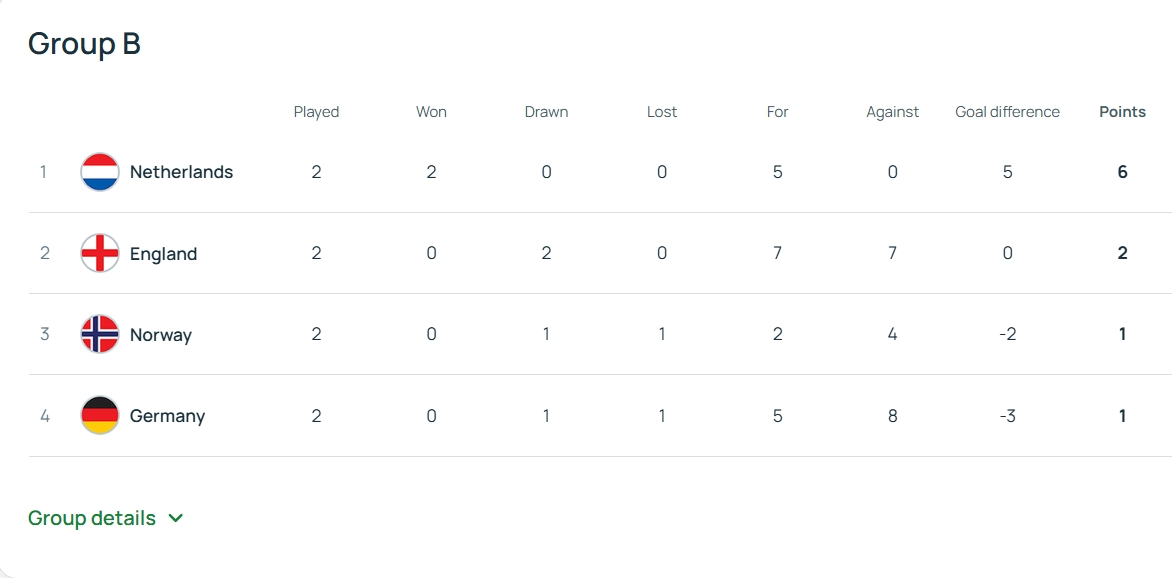The image size is (1172, 578).
Task: Click the Norway flag icon
Action: tap(99, 334)
